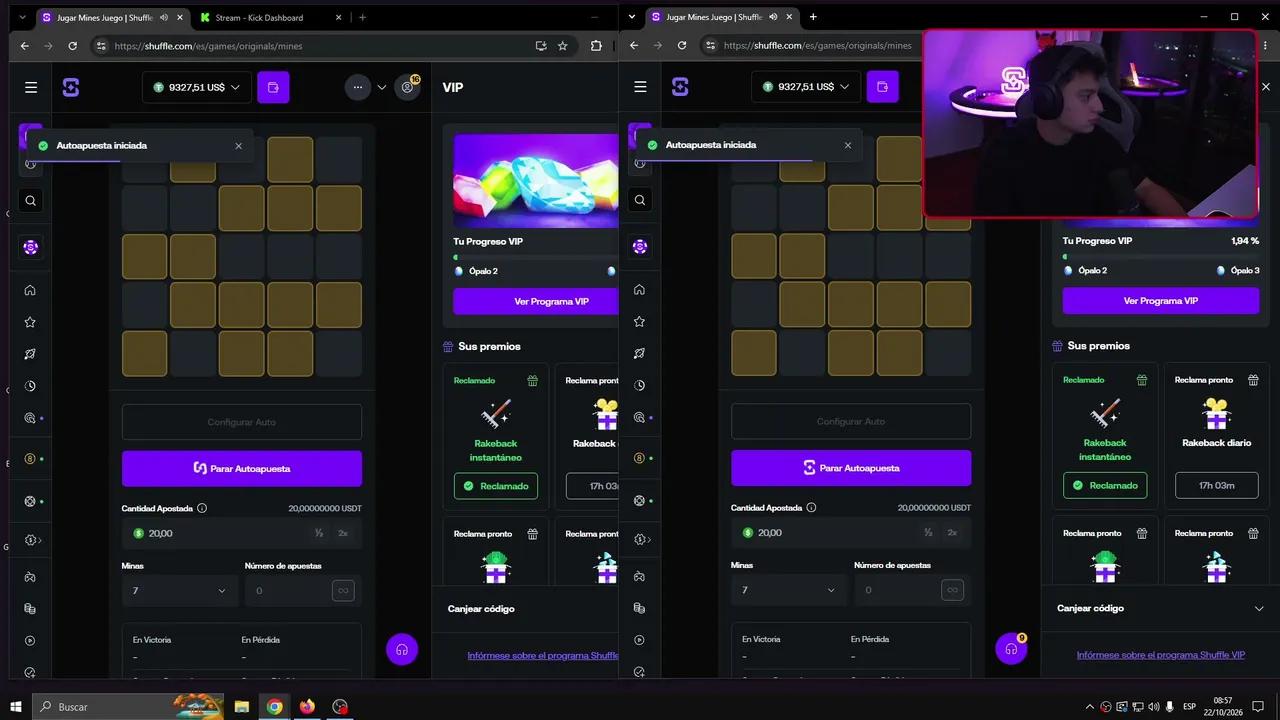Viewport: 1280px width, 720px height.
Task: Open the Infórmese sobre el programa Shuffle VIP link
Action: click(1160, 655)
